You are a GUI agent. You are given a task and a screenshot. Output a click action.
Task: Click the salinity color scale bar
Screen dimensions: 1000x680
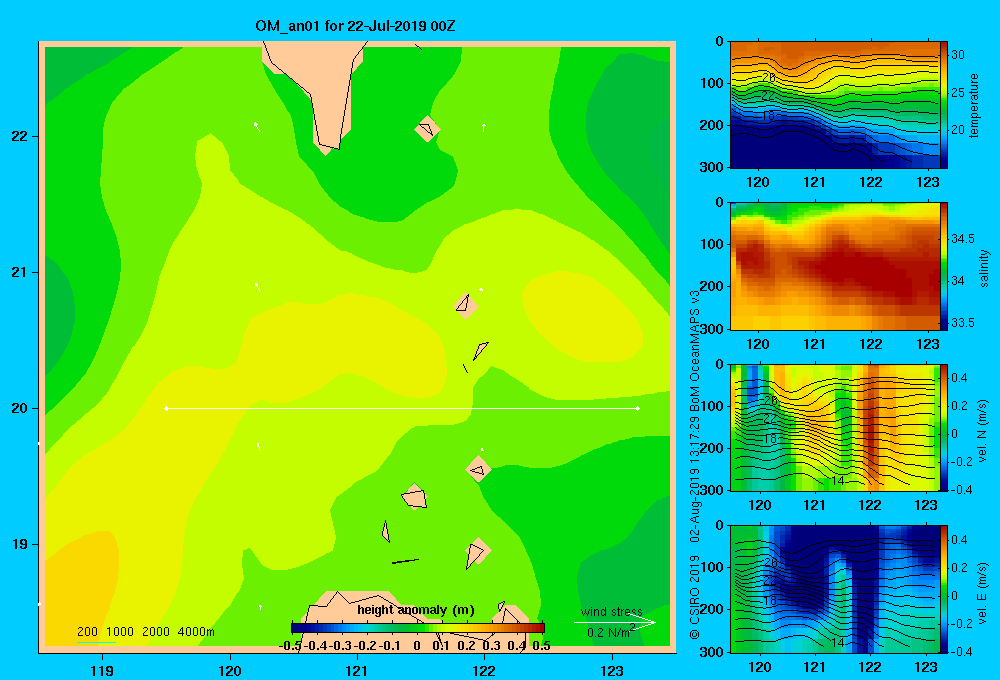pyautogui.click(x=944, y=266)
